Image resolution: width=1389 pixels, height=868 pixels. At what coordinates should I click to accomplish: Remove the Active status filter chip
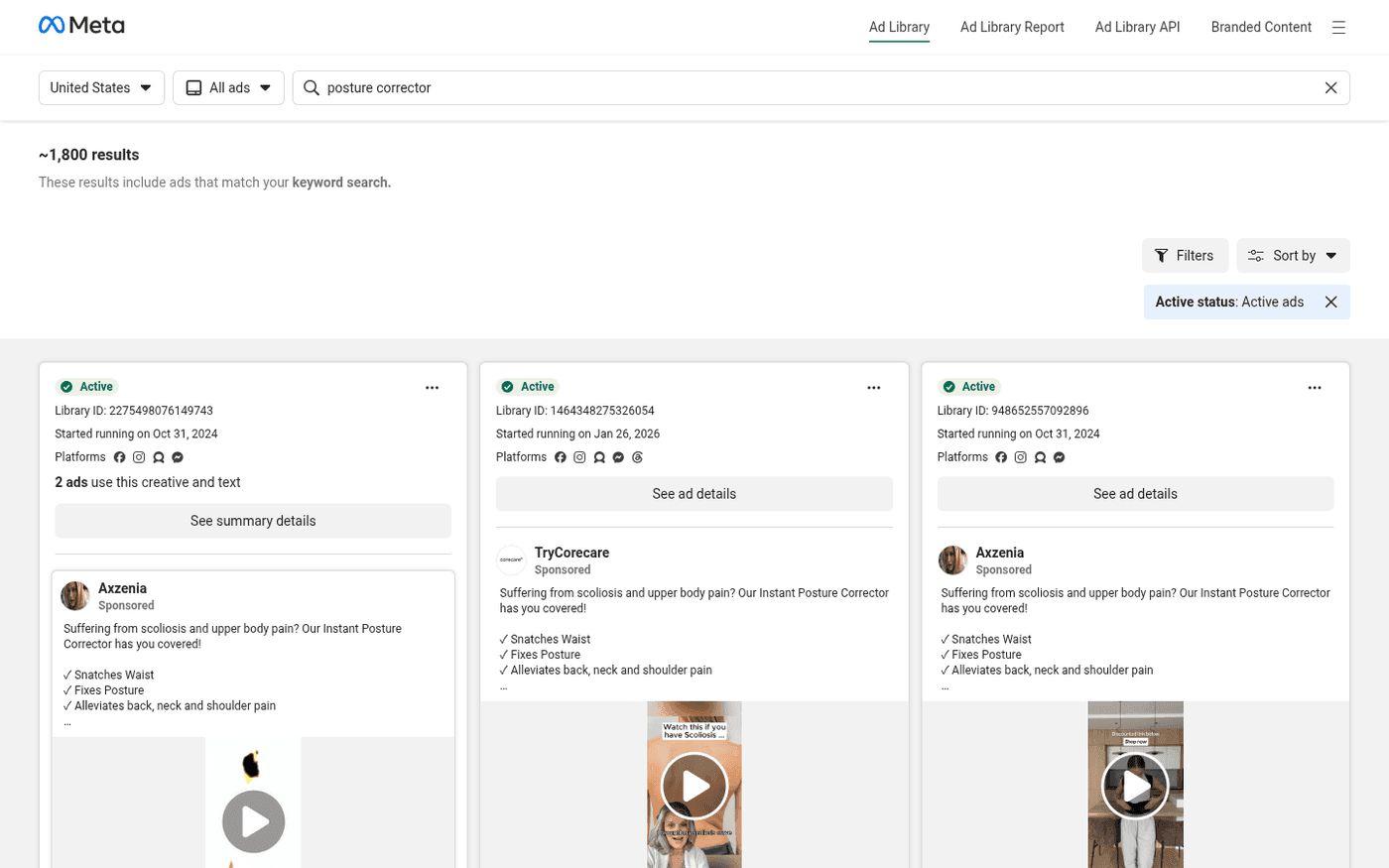1330,302
